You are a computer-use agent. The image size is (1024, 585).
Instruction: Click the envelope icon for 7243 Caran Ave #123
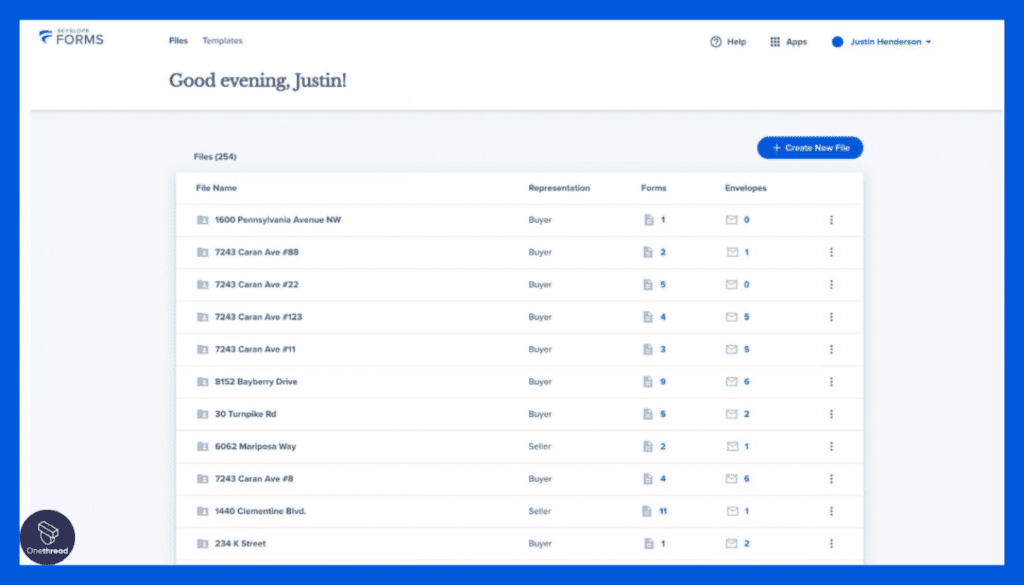(x=731, y=317)
